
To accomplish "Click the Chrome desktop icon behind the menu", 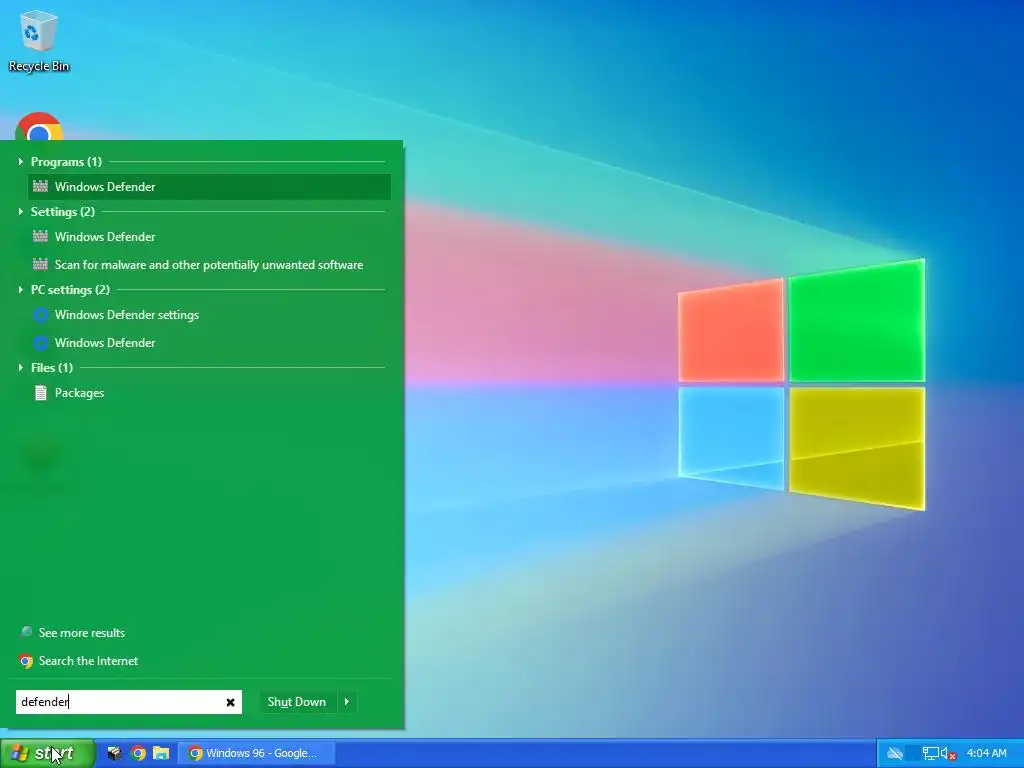I will click(x=39, y=127).
